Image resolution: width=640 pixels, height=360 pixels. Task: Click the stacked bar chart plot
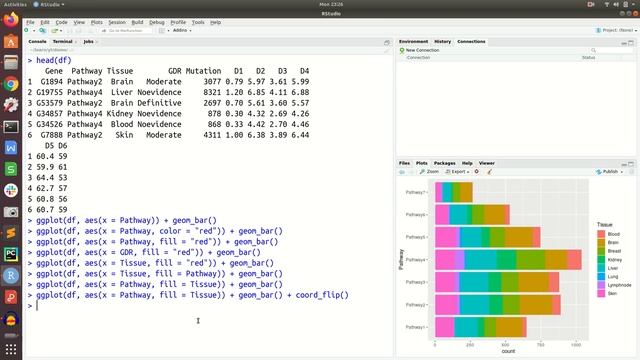tap(509, 260)
